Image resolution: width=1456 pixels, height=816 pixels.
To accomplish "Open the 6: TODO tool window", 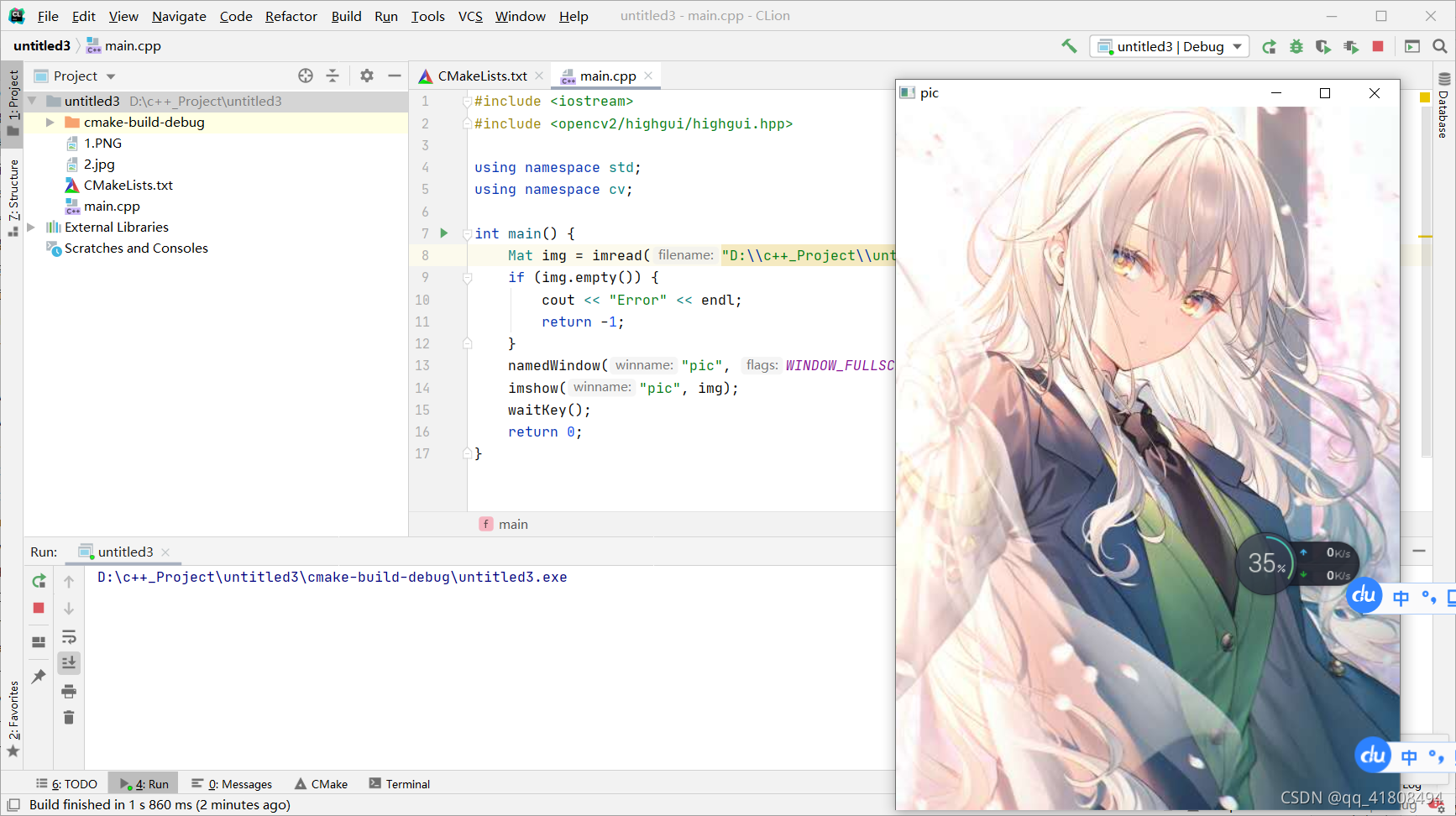I will click(x=67, y=783).
